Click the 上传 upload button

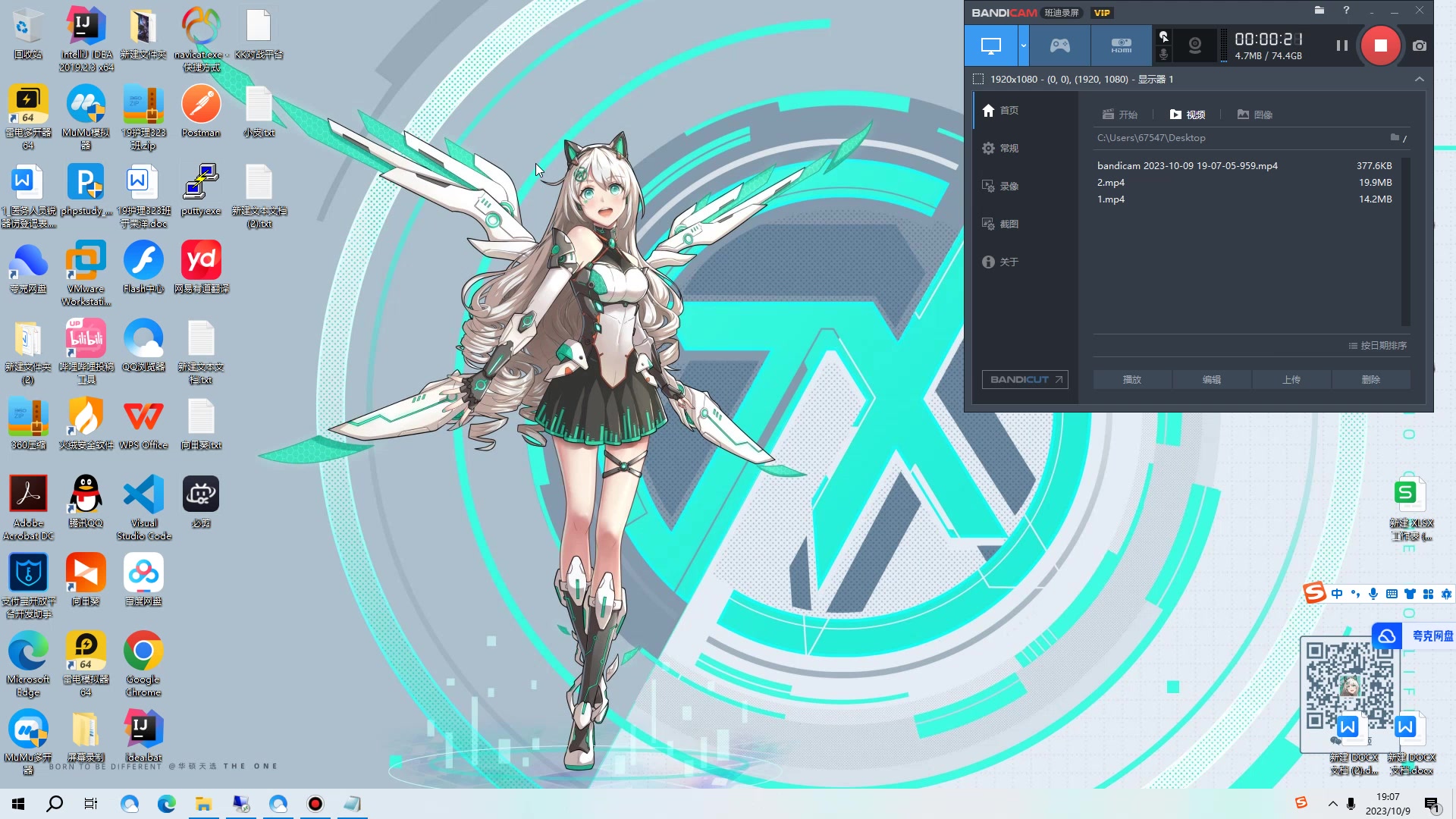[1291, 379]
